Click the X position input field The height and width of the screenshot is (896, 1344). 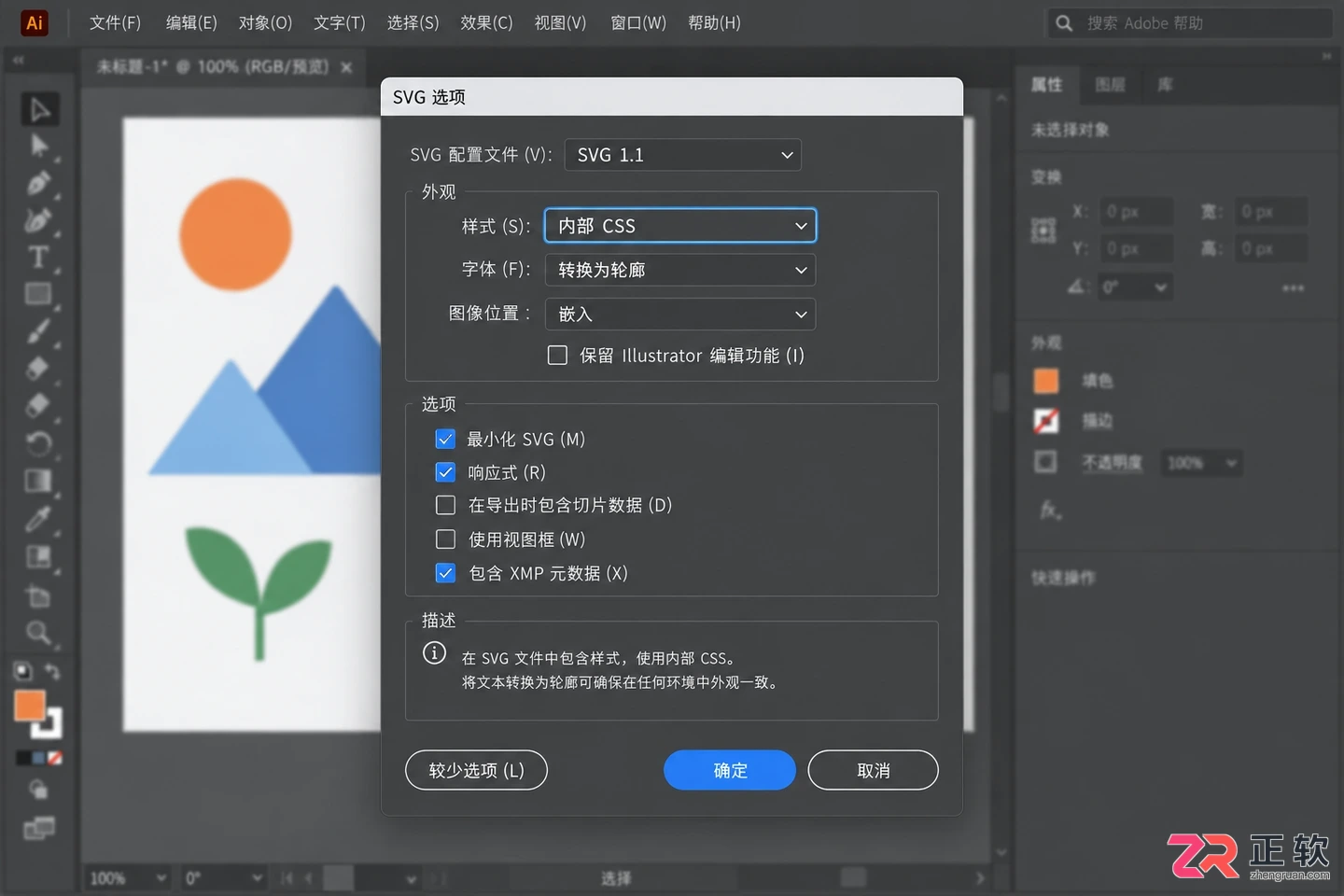(x=1134, y=212)
